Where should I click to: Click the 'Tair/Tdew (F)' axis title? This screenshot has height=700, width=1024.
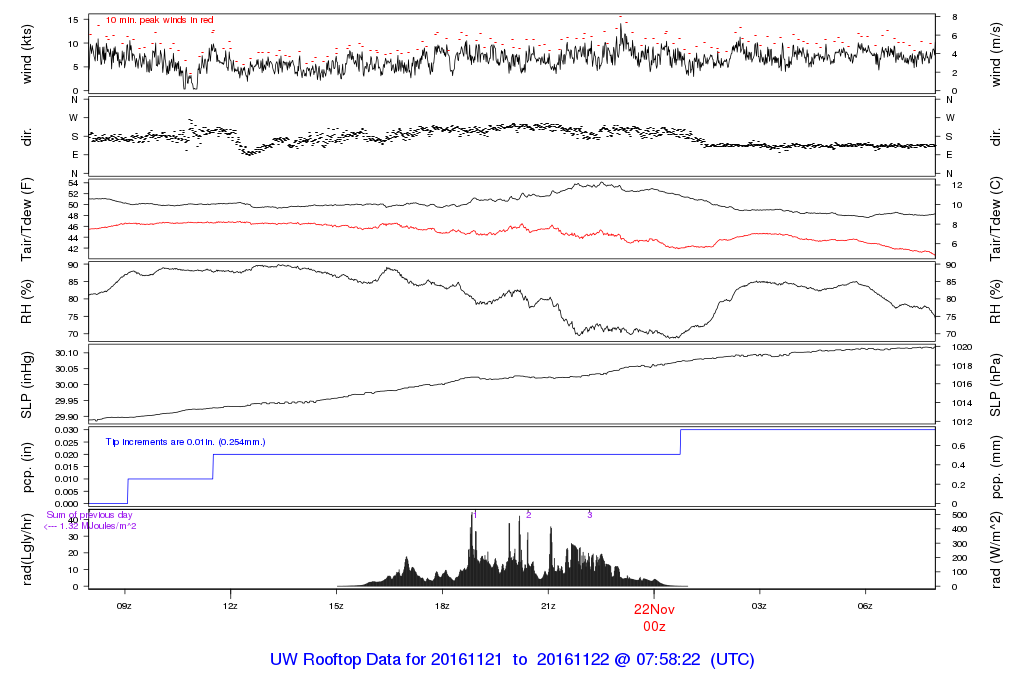point(26,219)
